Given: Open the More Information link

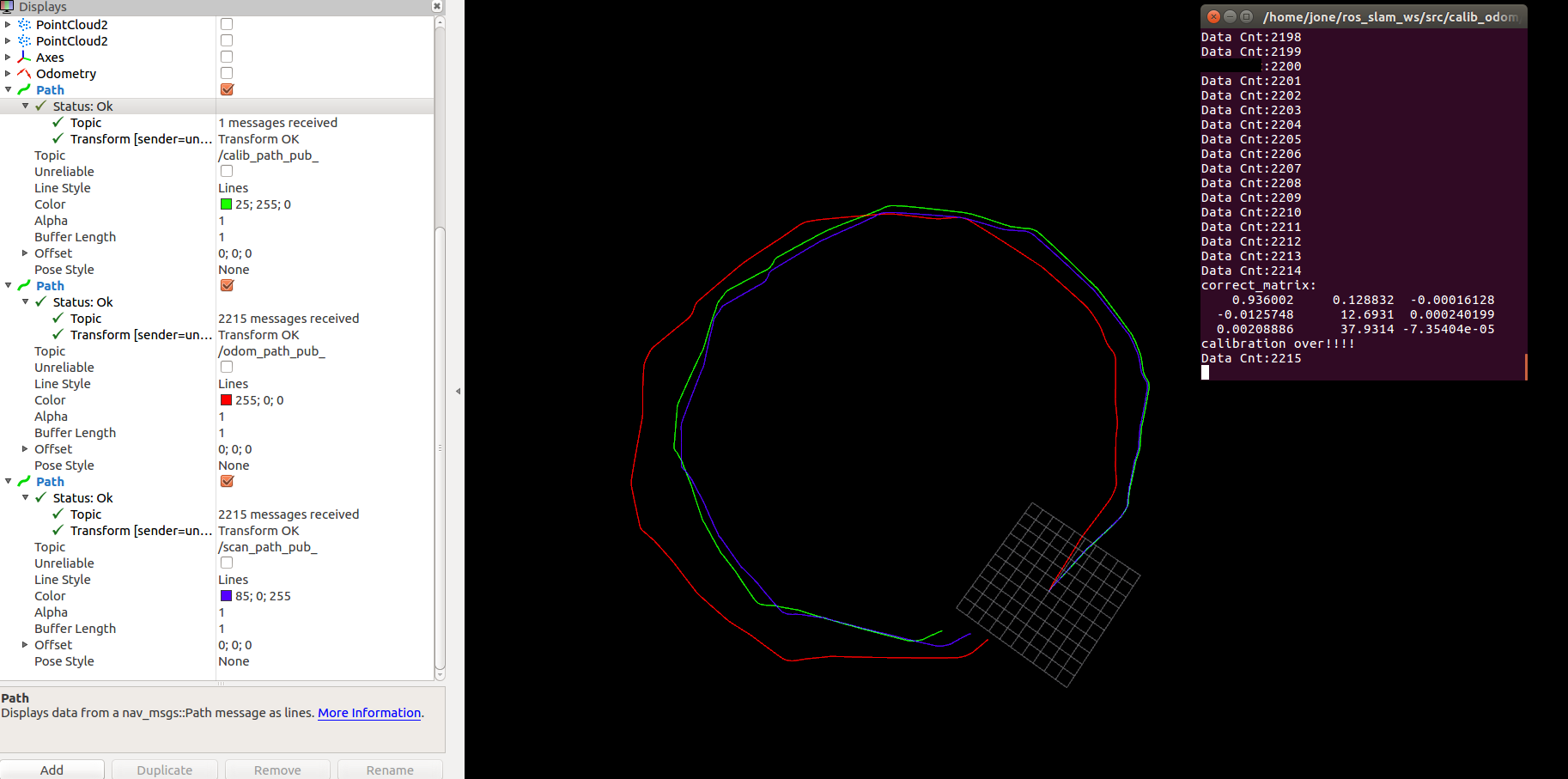Looking at the screenshot, I should tap(369, 713).
